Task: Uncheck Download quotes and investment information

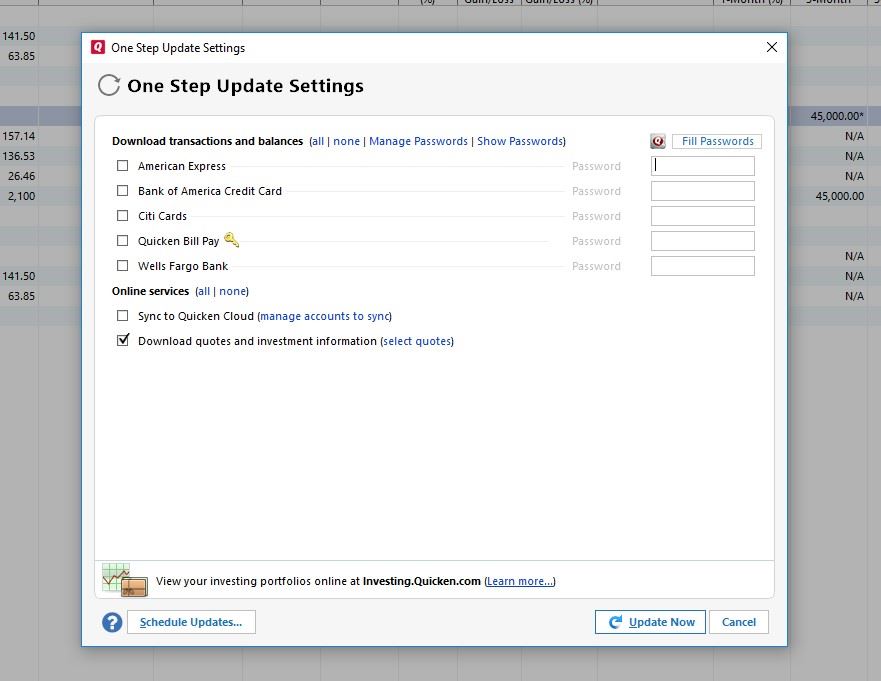Action: point(123,341)
